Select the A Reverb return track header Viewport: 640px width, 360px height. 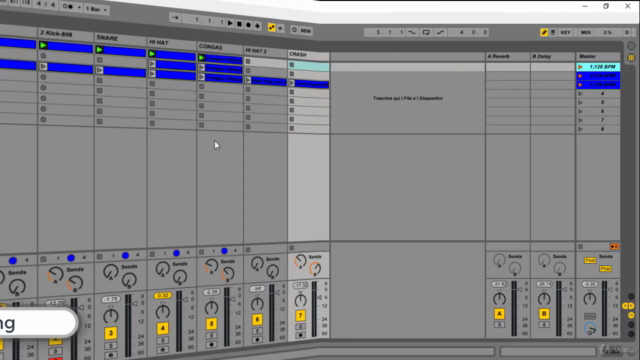[508, 56]
